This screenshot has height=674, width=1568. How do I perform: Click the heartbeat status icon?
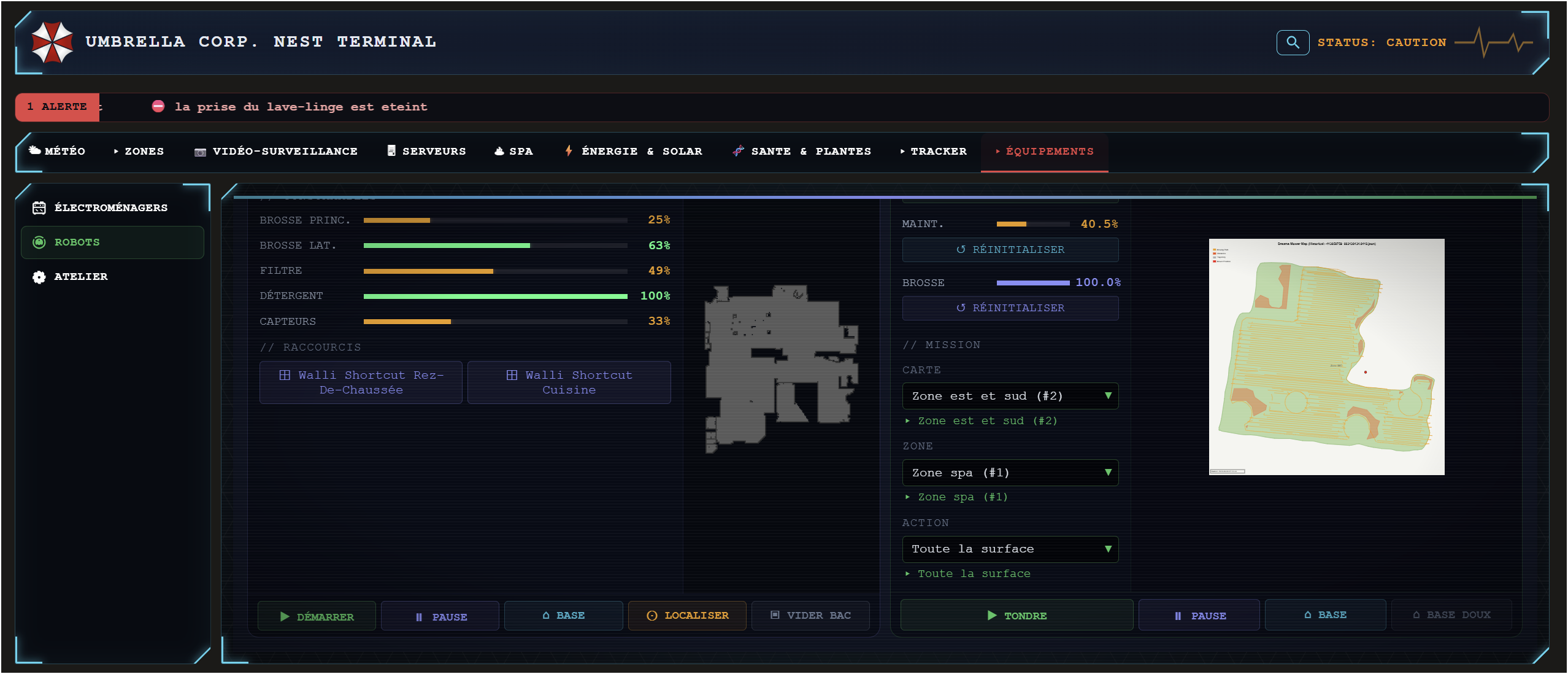[1494, 42]
